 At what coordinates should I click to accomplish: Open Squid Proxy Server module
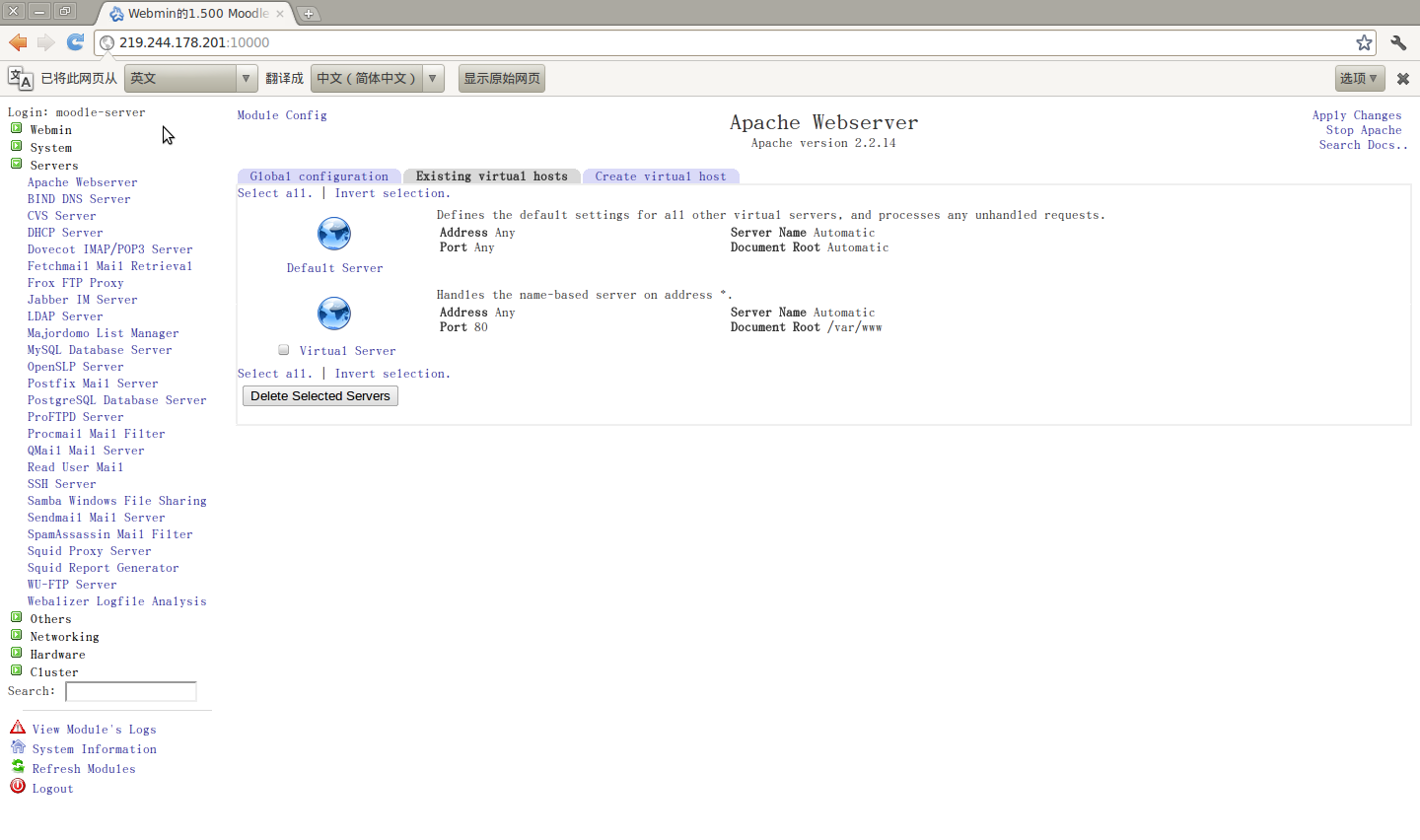[x=90, y=551]
